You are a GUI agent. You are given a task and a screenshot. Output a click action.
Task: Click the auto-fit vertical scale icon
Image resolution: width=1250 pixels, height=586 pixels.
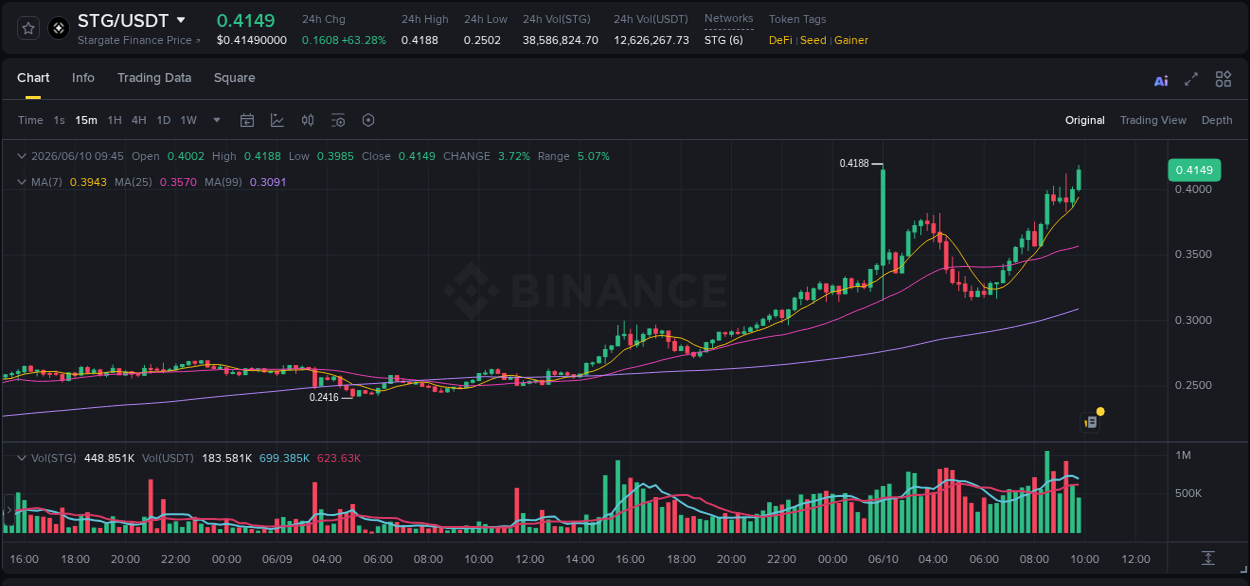point(1208,558)
